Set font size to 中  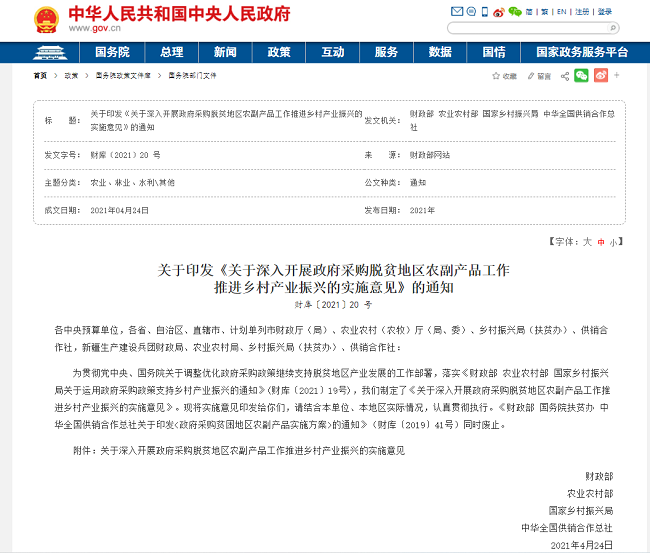click(601, 242)
